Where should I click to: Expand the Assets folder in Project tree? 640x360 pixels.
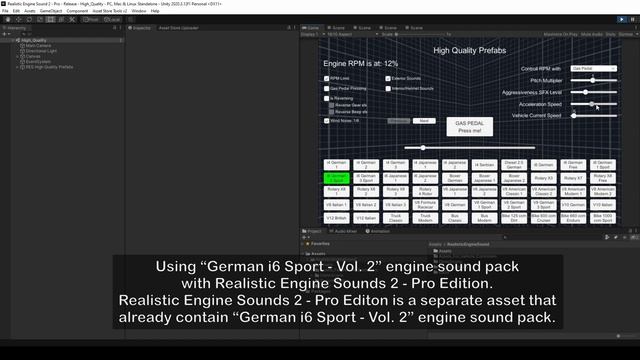tap(303, 254)
